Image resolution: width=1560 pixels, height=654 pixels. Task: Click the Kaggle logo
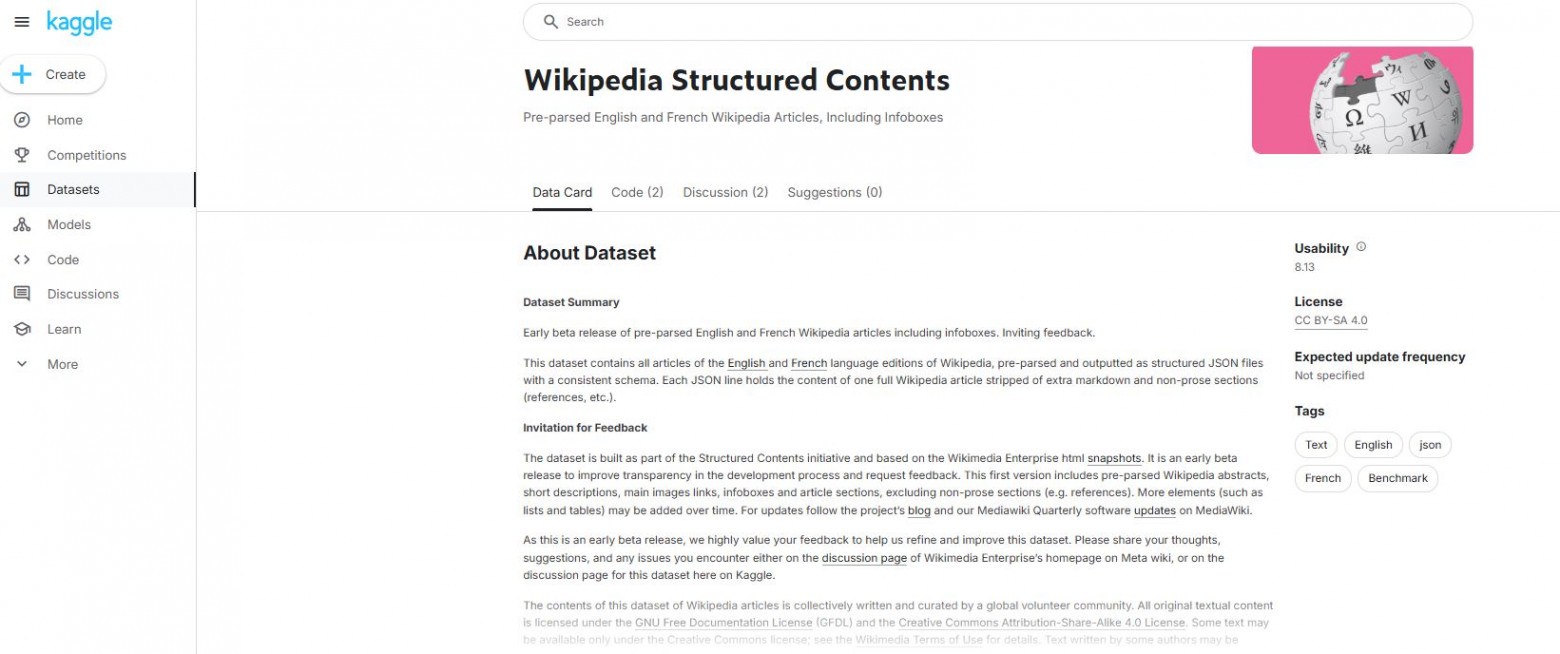coord(79,21)
